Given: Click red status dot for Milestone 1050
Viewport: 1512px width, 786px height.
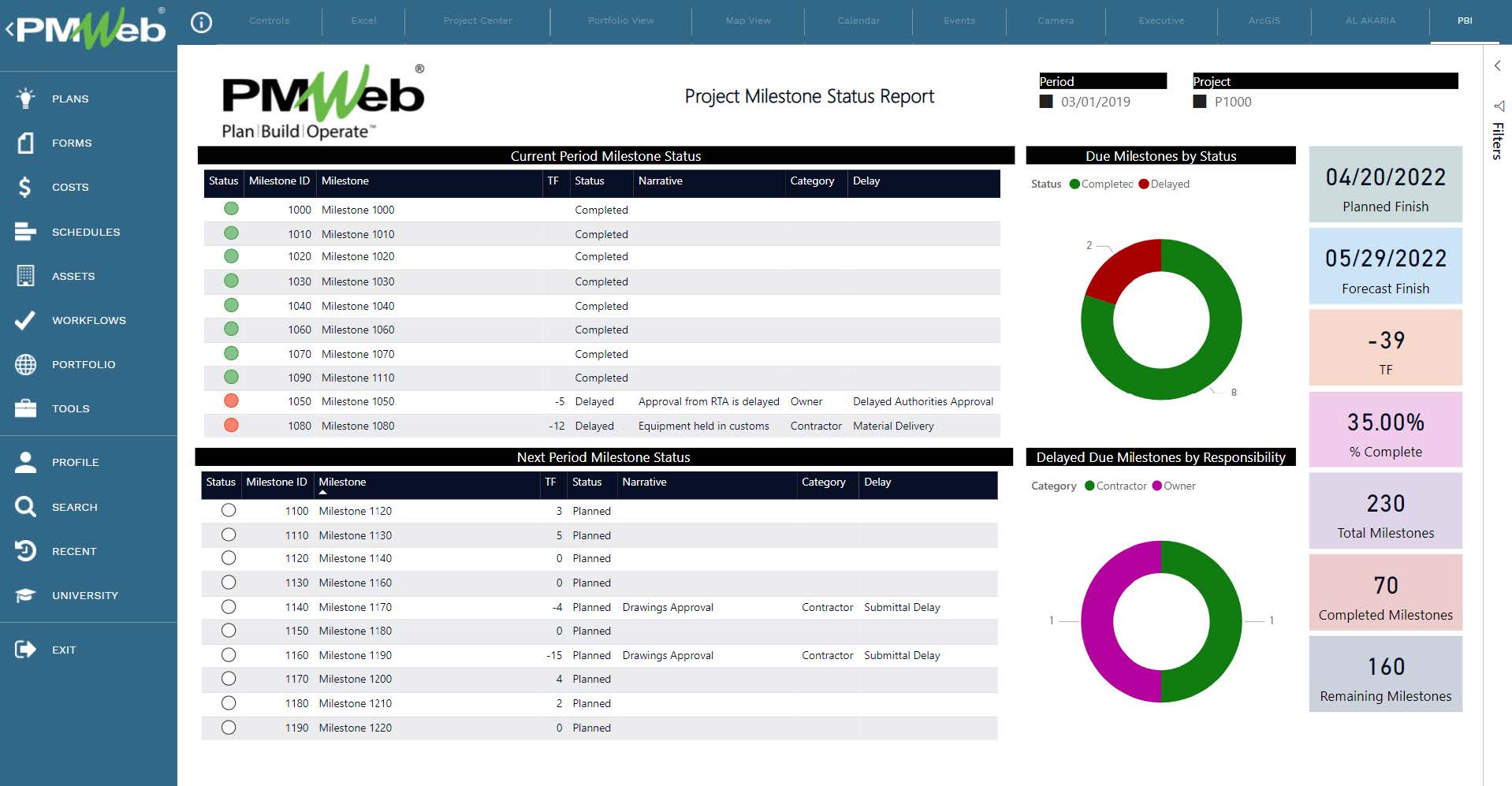Looking at the screenshot, I should click(x=231, y=400).
